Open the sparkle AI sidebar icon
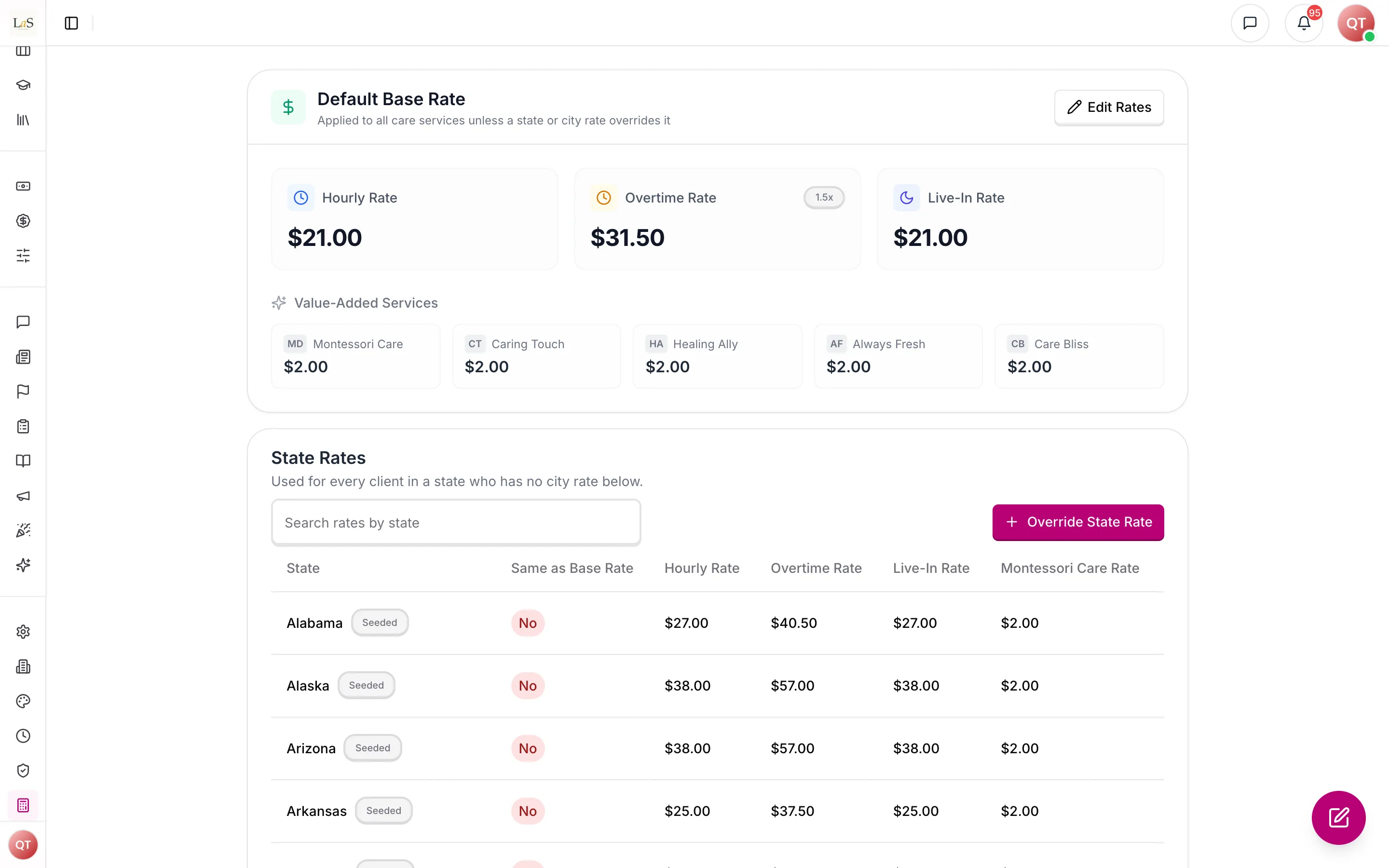 click(x=23, y=565)
